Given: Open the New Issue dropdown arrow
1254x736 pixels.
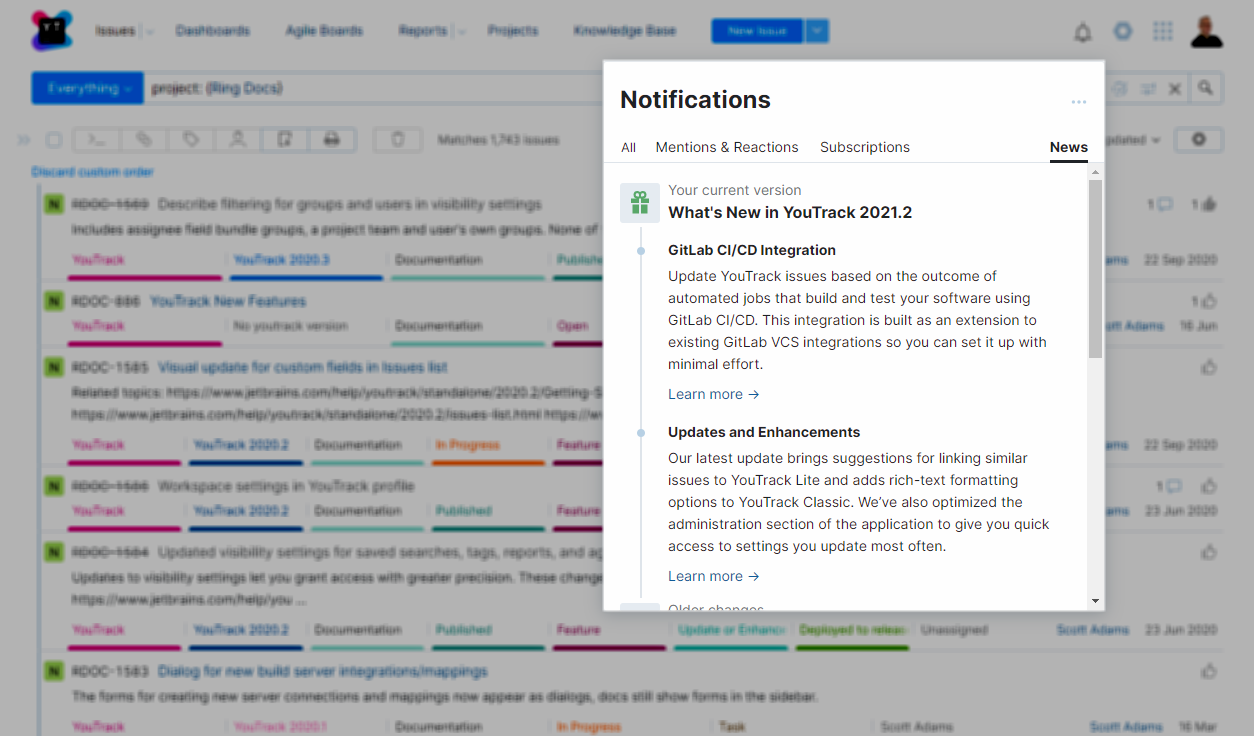Looking at the screenshot, I should tap(818, 31).
